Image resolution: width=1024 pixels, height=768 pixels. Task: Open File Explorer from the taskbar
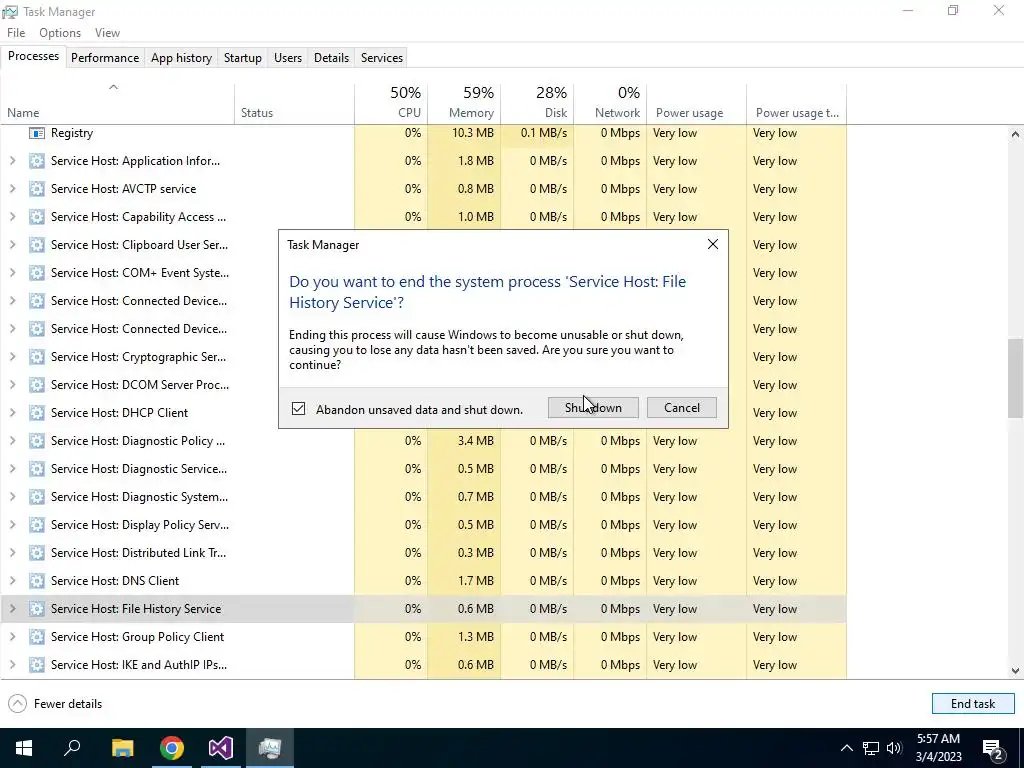click(122, 748)
